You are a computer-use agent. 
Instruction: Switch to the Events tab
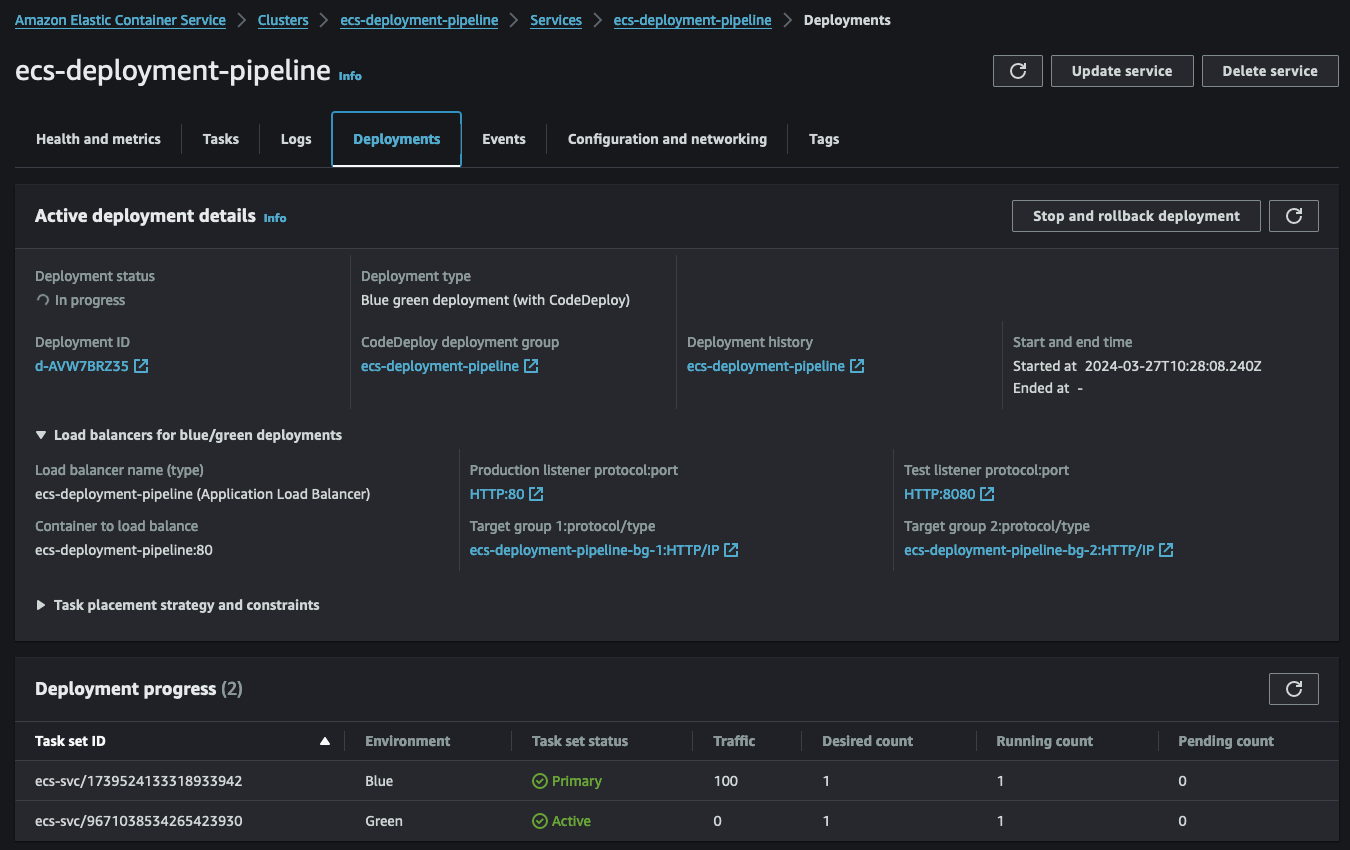[503, 139]
